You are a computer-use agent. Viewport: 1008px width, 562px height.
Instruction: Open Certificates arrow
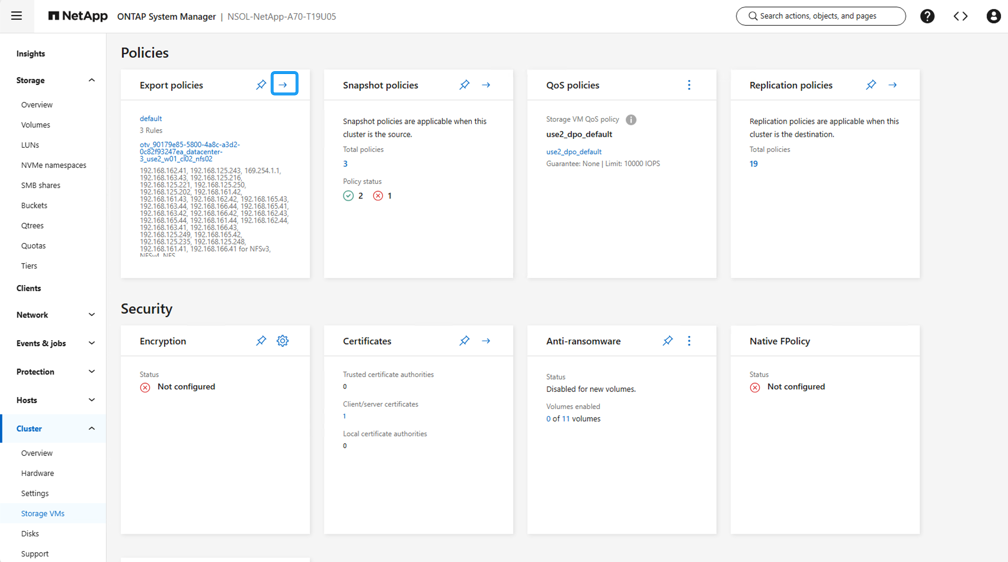[486, 341]
